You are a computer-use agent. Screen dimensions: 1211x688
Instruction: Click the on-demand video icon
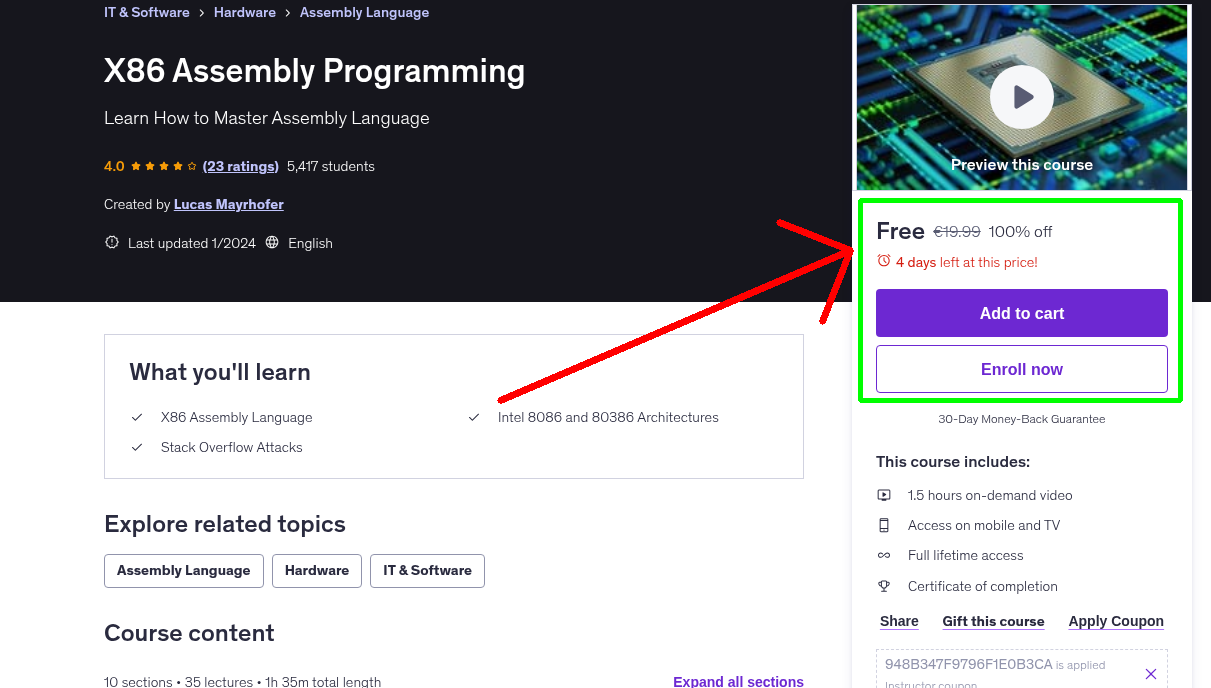(x=884, y=495)
